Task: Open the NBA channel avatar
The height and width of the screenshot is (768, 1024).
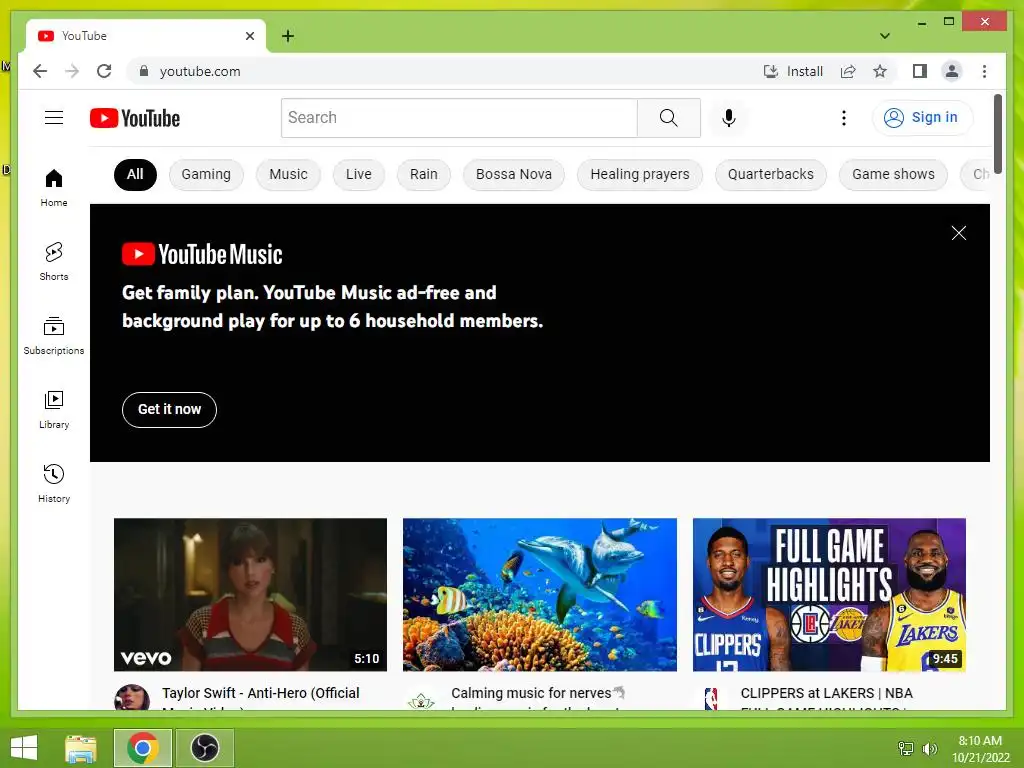Action: (711, 698)
